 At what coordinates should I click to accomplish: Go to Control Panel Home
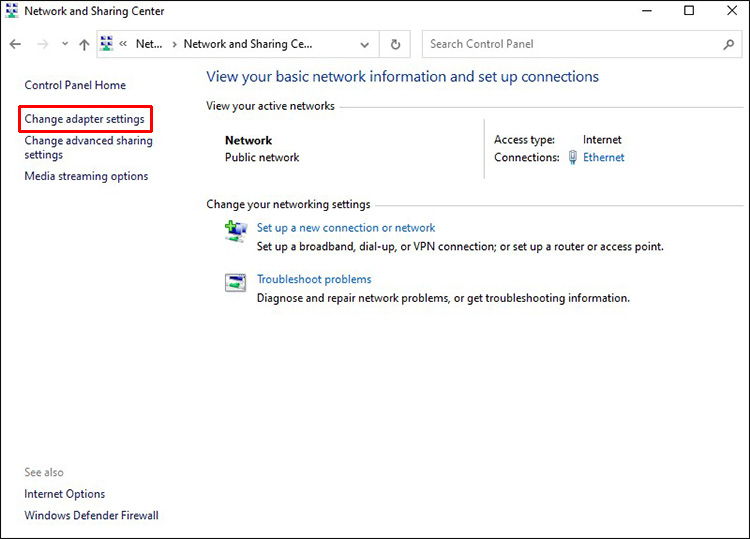pyautogui.click(x=75, y=85)
